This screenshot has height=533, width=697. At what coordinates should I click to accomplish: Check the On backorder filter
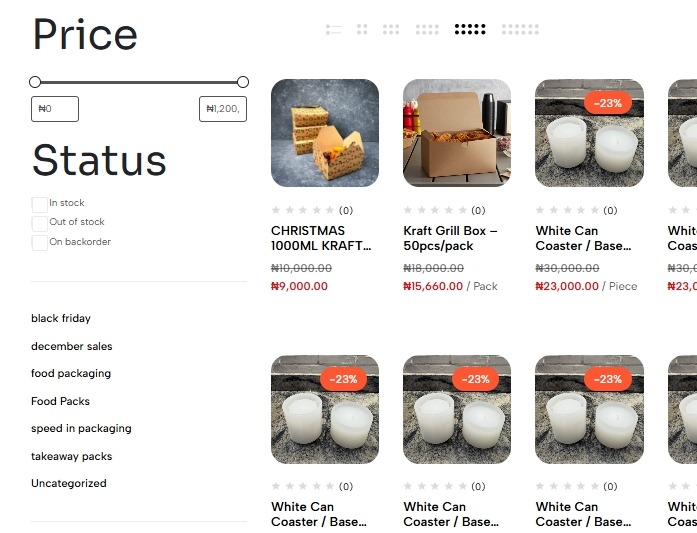click(40, 243)
